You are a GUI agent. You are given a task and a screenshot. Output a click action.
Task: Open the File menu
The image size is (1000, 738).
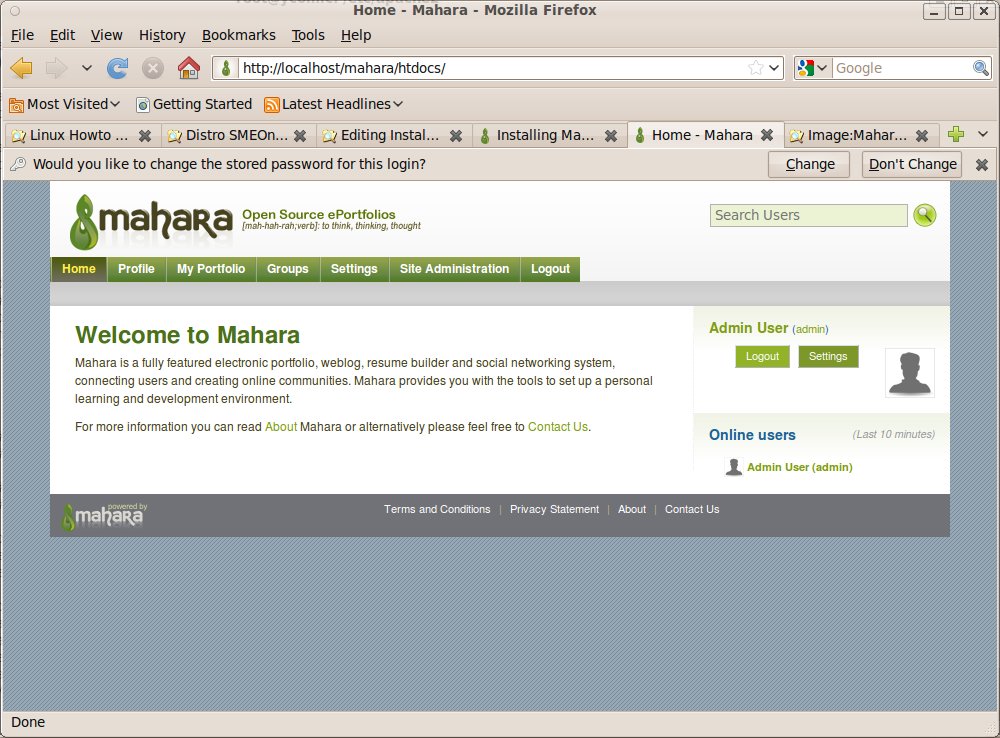[22, 35]
